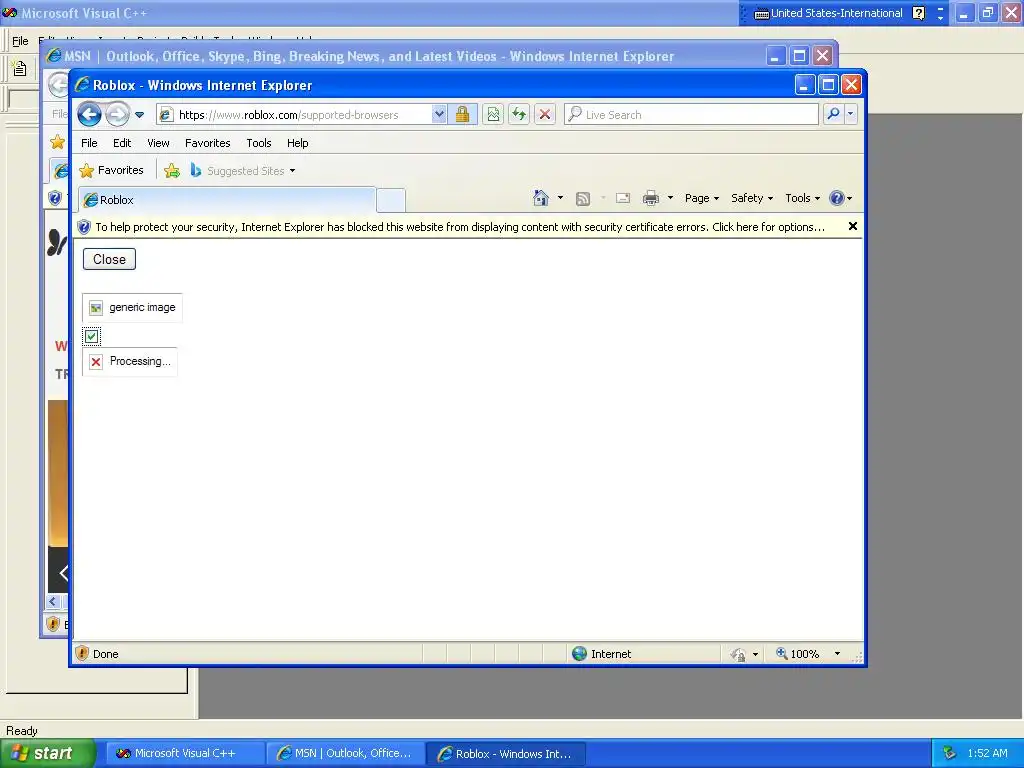Switch to MSN taskbar button

345,753
